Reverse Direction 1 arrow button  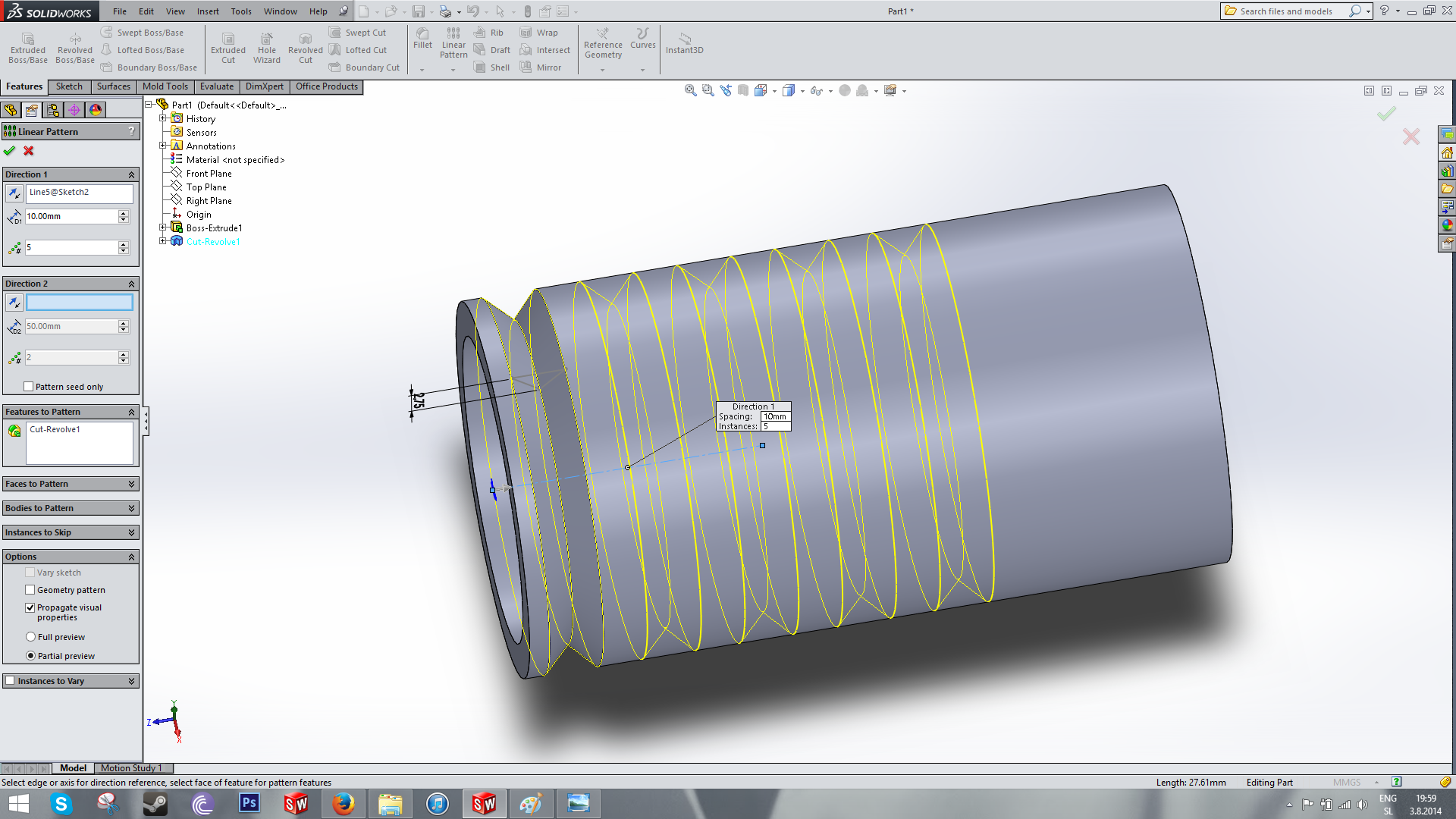14,193
